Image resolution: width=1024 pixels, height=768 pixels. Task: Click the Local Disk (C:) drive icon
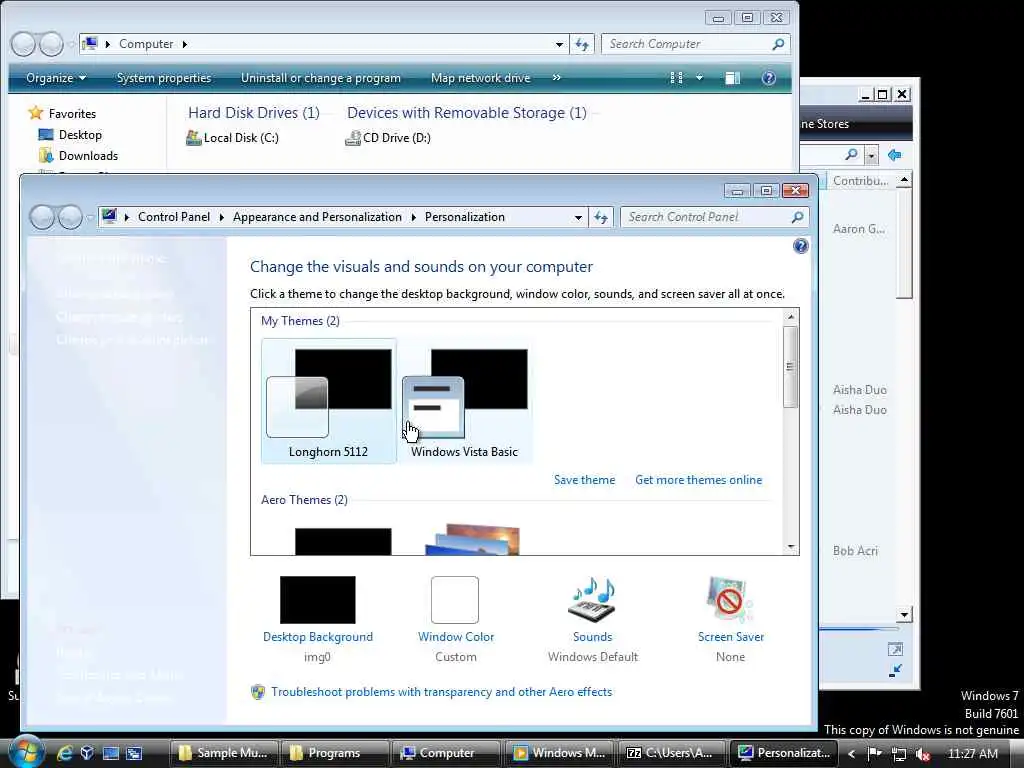coord(193,138)
